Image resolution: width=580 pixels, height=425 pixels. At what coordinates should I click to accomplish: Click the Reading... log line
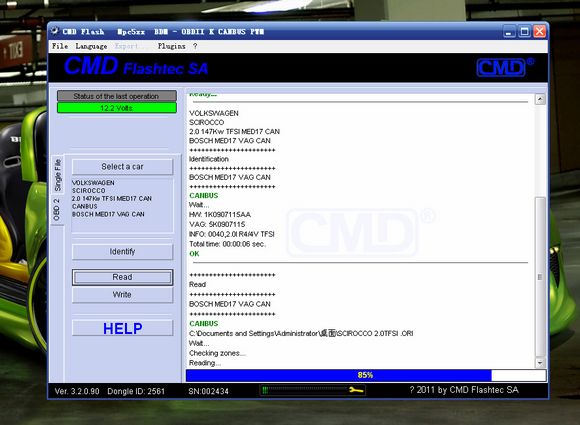click(x=205, y=363)
